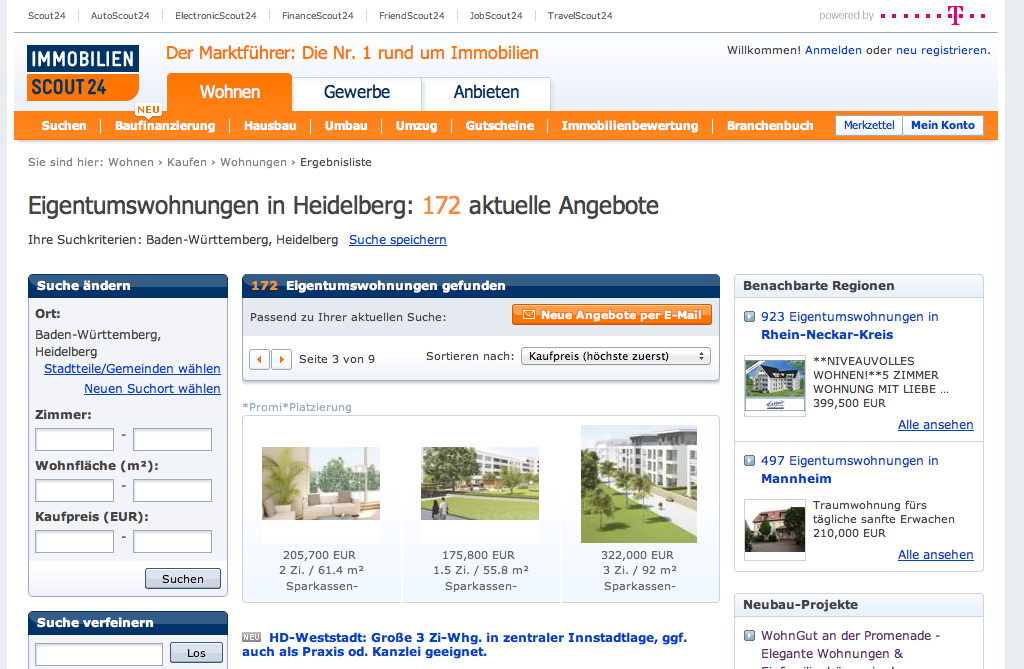Click the Anmelden link
Viewport: 1024px width, 669px height.
tap(833, 50)
